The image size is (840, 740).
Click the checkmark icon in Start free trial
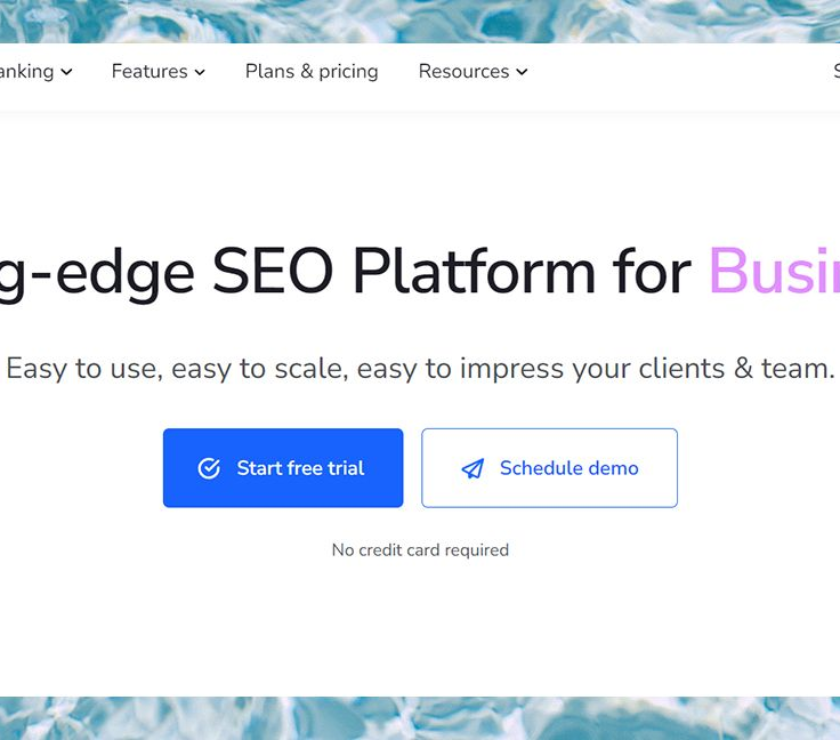(x=209, y=468)
